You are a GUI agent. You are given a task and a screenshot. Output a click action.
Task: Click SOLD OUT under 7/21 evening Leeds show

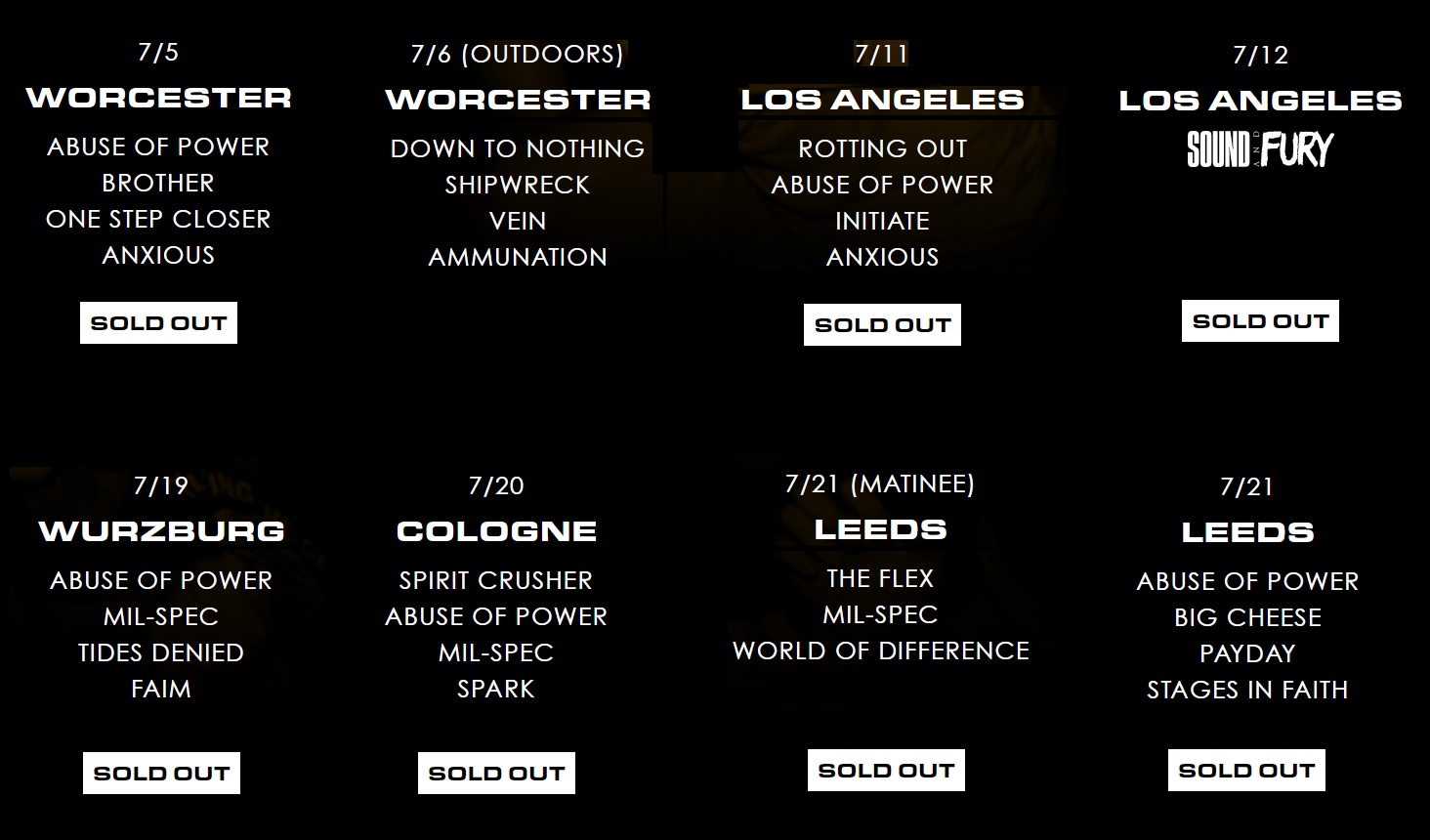[x=1246, y=771]
